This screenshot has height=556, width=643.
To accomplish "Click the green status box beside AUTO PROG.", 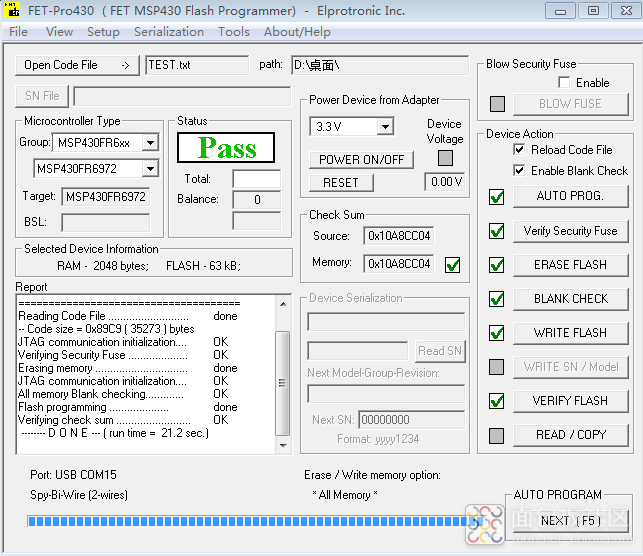I will 497,197.
